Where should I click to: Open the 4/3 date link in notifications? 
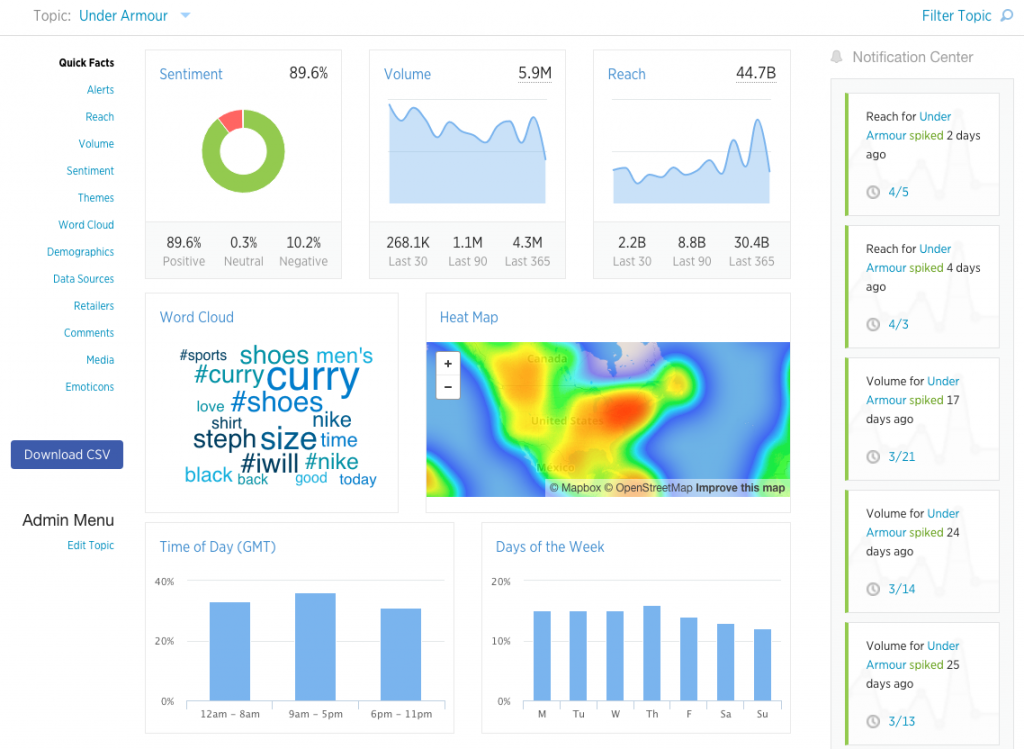click(x=898, y=325)
